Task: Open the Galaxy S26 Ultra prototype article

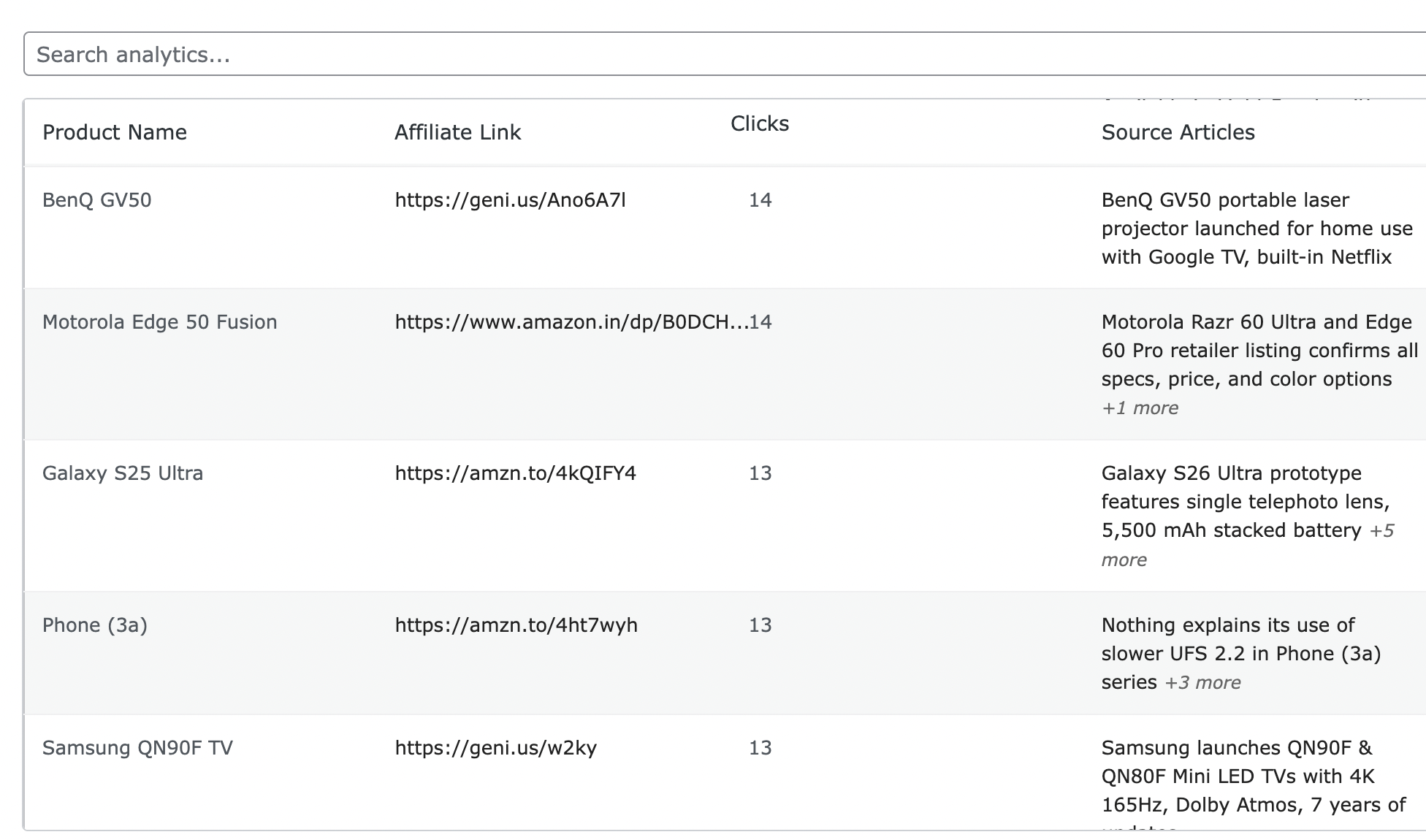Action: (1242, 502)
